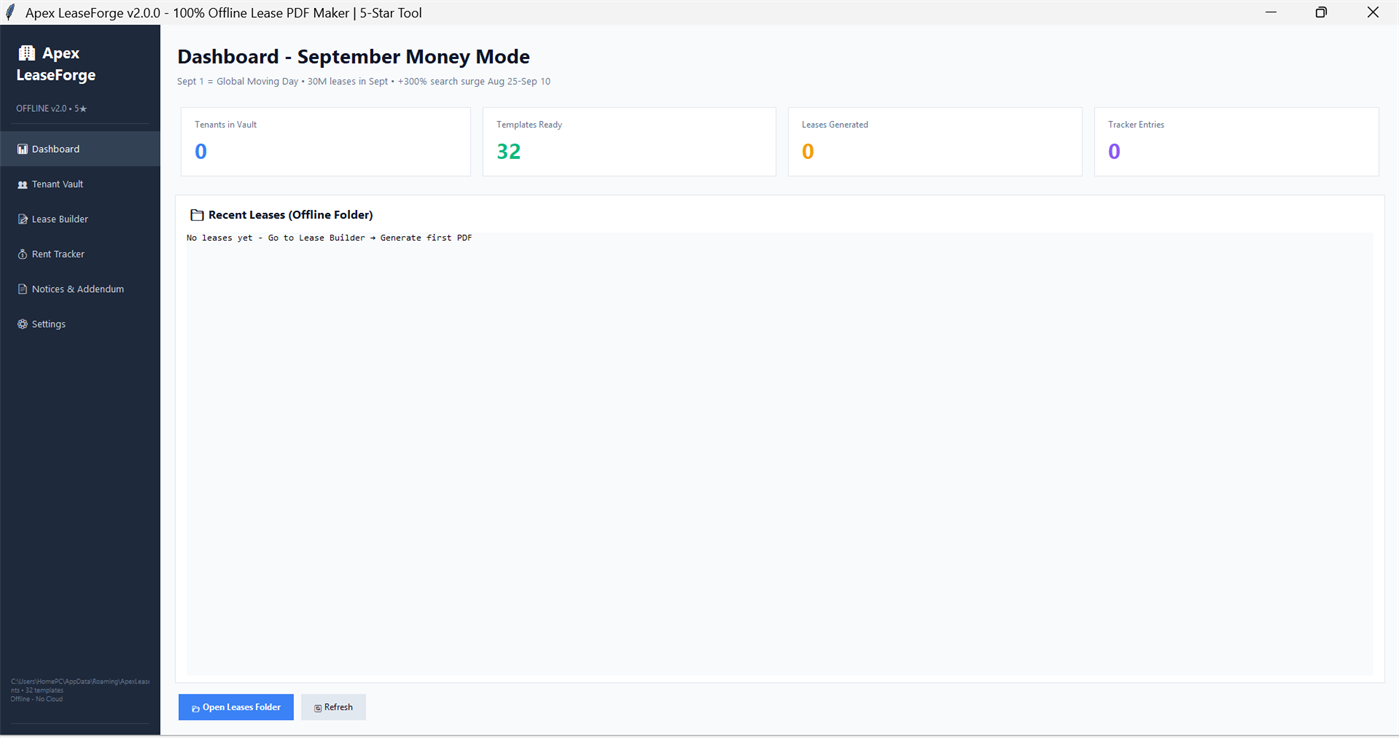Image resolution: width=1399 pixels, height=738 pixels.
Task: Click the Lease Builder pencil icon
Action: [22, 219]
